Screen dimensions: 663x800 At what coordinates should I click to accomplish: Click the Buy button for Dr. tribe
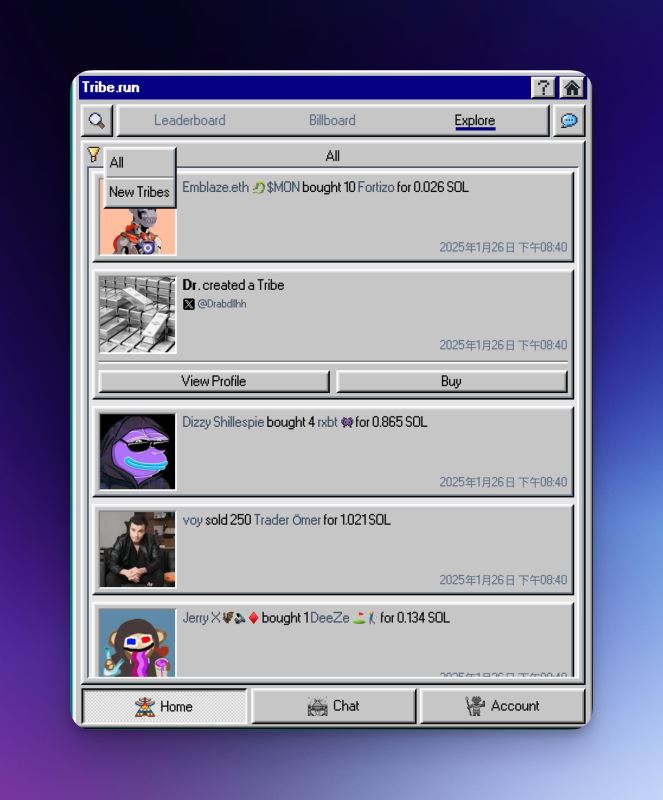[x=451, y=381]
